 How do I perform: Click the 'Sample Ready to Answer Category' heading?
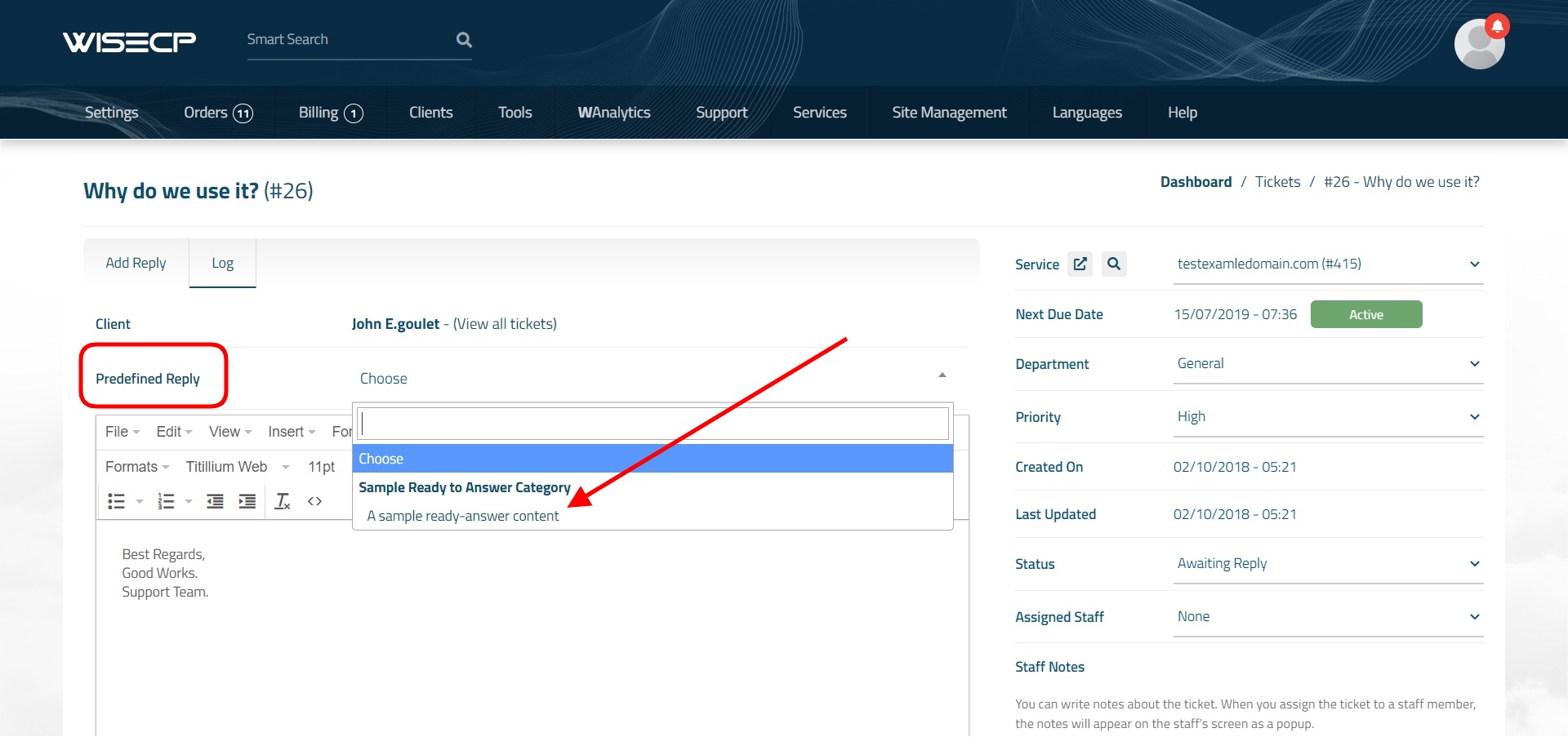point(465,487)
